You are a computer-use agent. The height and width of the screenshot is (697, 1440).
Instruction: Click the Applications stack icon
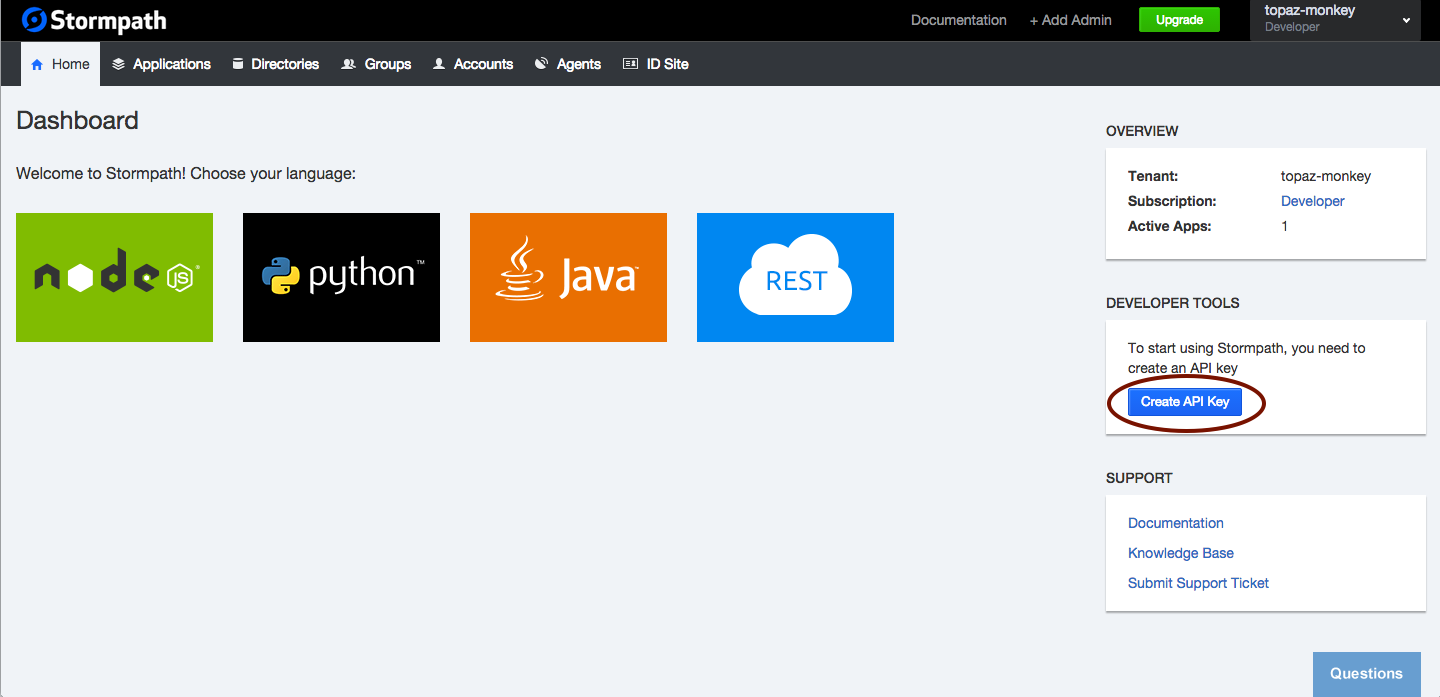coord(118,64)
